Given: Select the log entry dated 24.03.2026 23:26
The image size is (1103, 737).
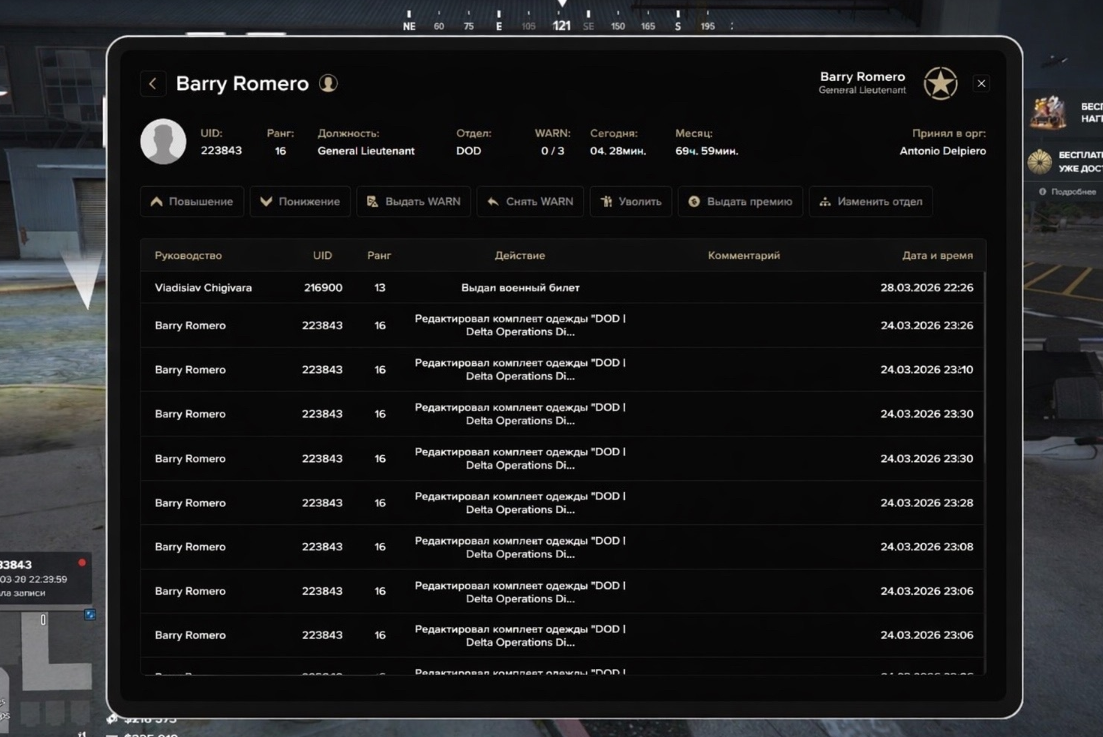Looking at the screenshot, I should point(562,326).
